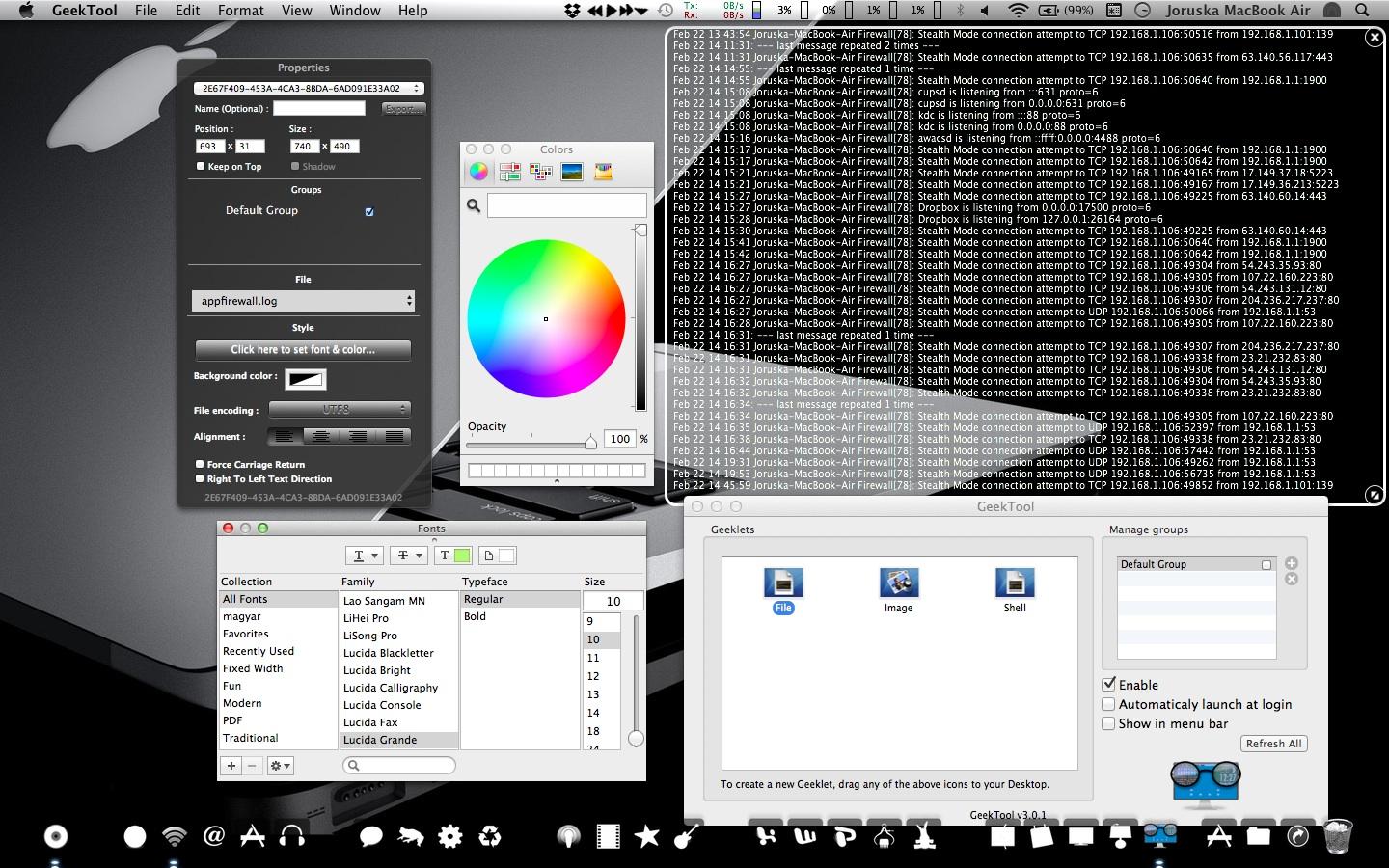Select the Shell geeklet icon
1389x868 pixels.
1015,583
